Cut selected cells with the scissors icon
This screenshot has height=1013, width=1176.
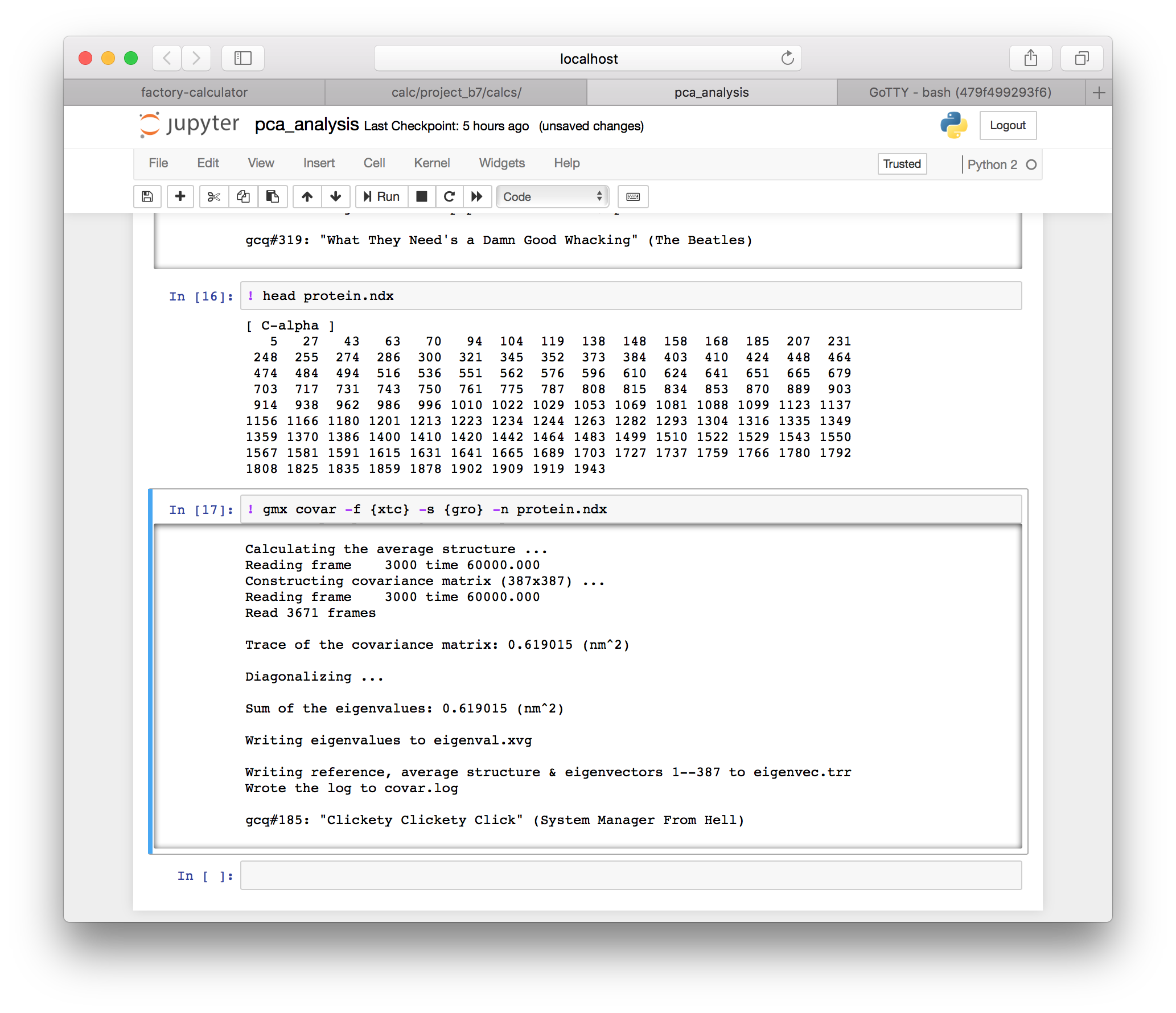point(214,196)
